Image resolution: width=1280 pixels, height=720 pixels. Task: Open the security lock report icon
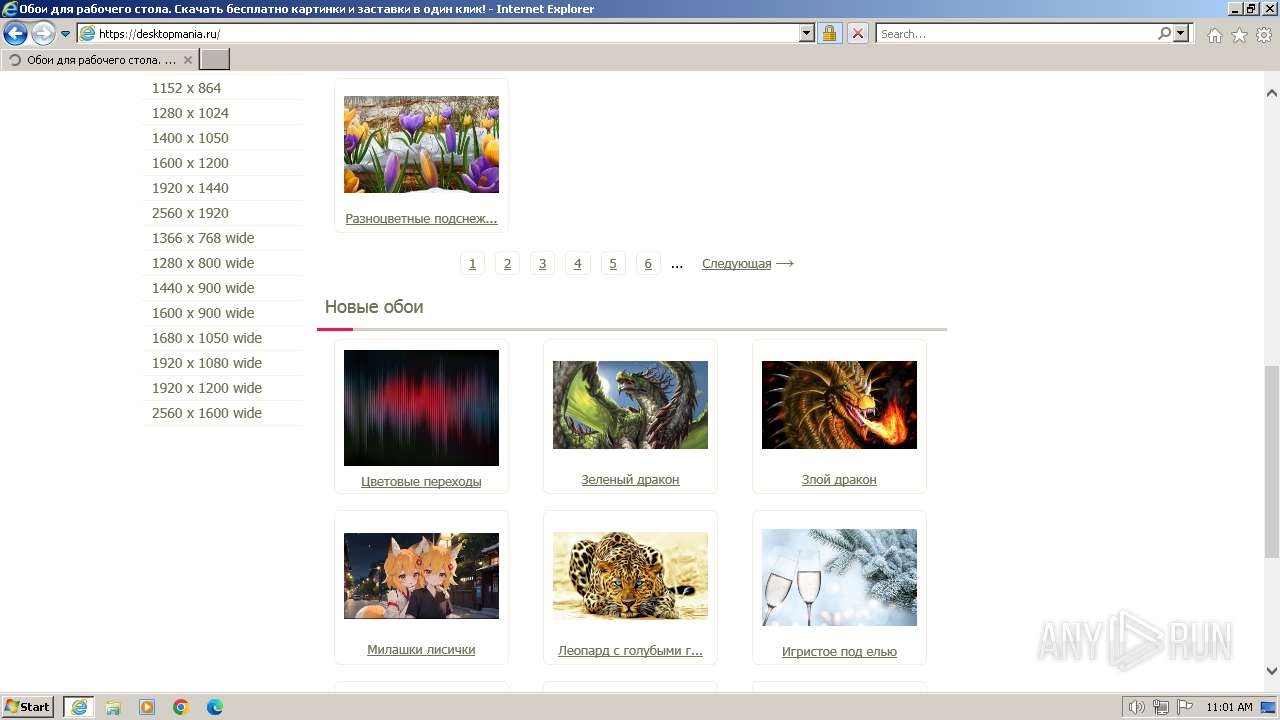point(829,33)
